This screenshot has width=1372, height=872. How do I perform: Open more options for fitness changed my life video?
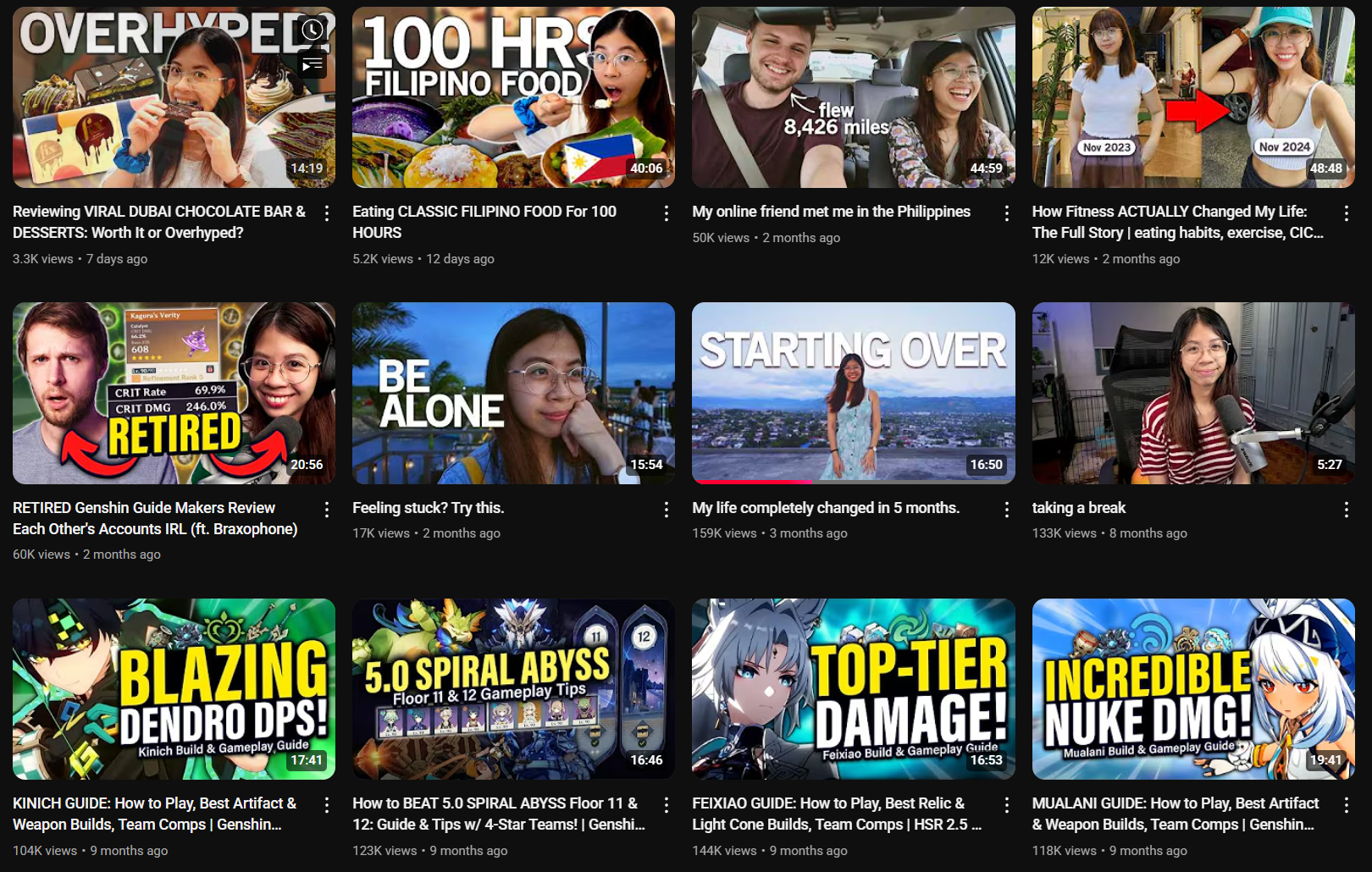tap(1346, 213)
